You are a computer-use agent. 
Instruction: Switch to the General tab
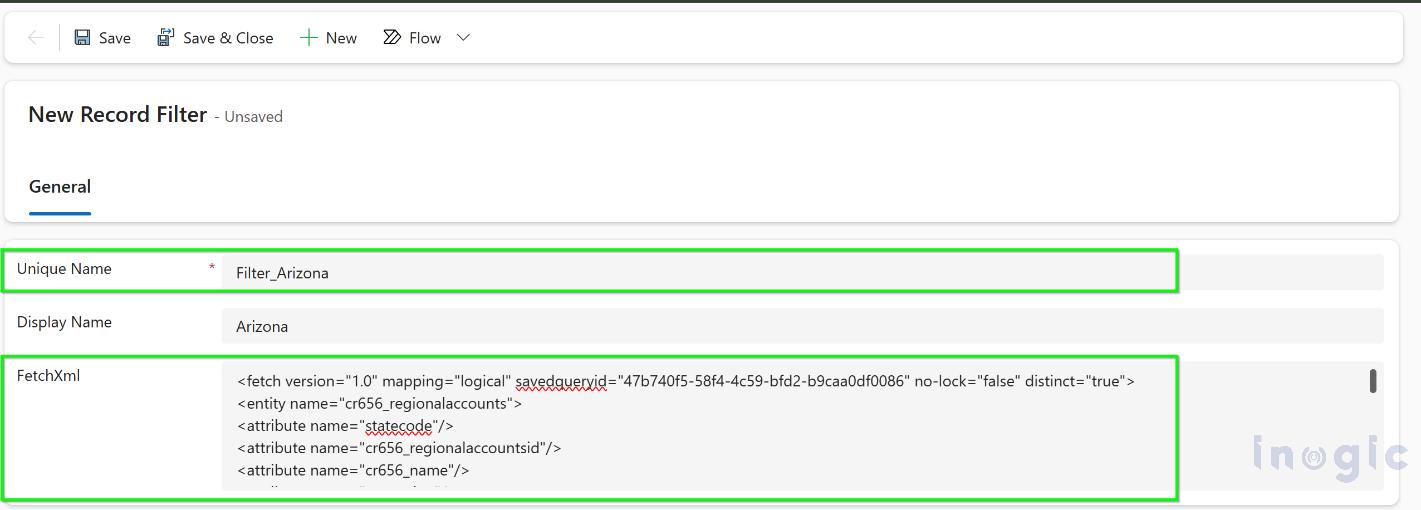click(x=60, y=187)
